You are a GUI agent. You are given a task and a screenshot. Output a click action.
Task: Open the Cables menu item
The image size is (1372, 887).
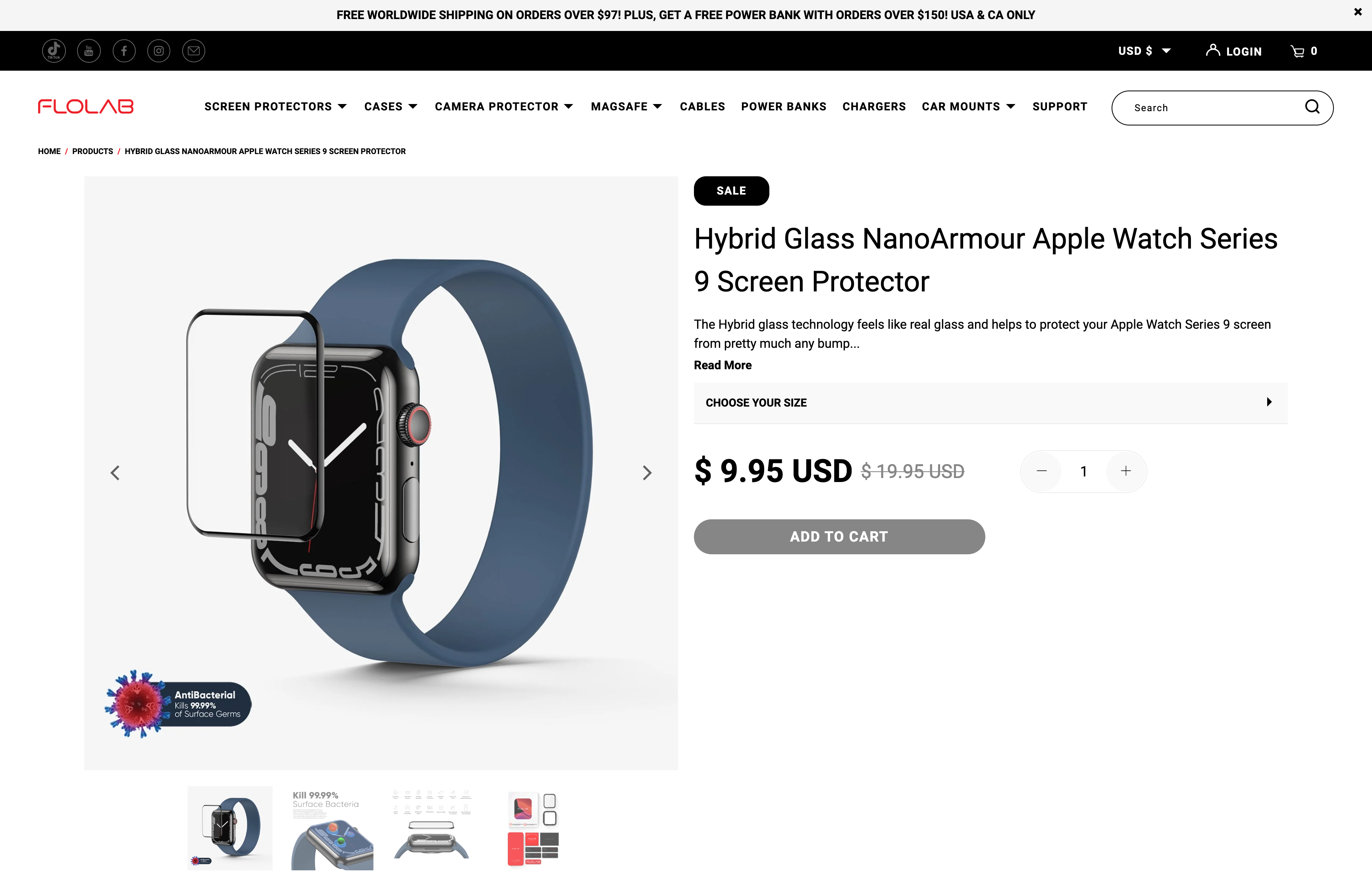point(702,106)
